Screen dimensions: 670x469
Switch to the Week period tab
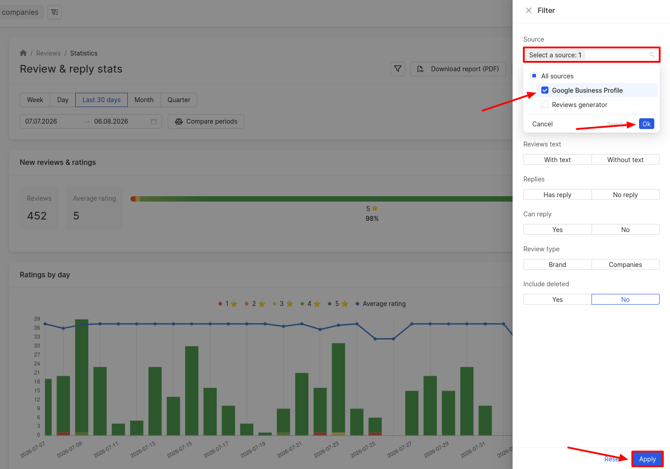[35, 100]
